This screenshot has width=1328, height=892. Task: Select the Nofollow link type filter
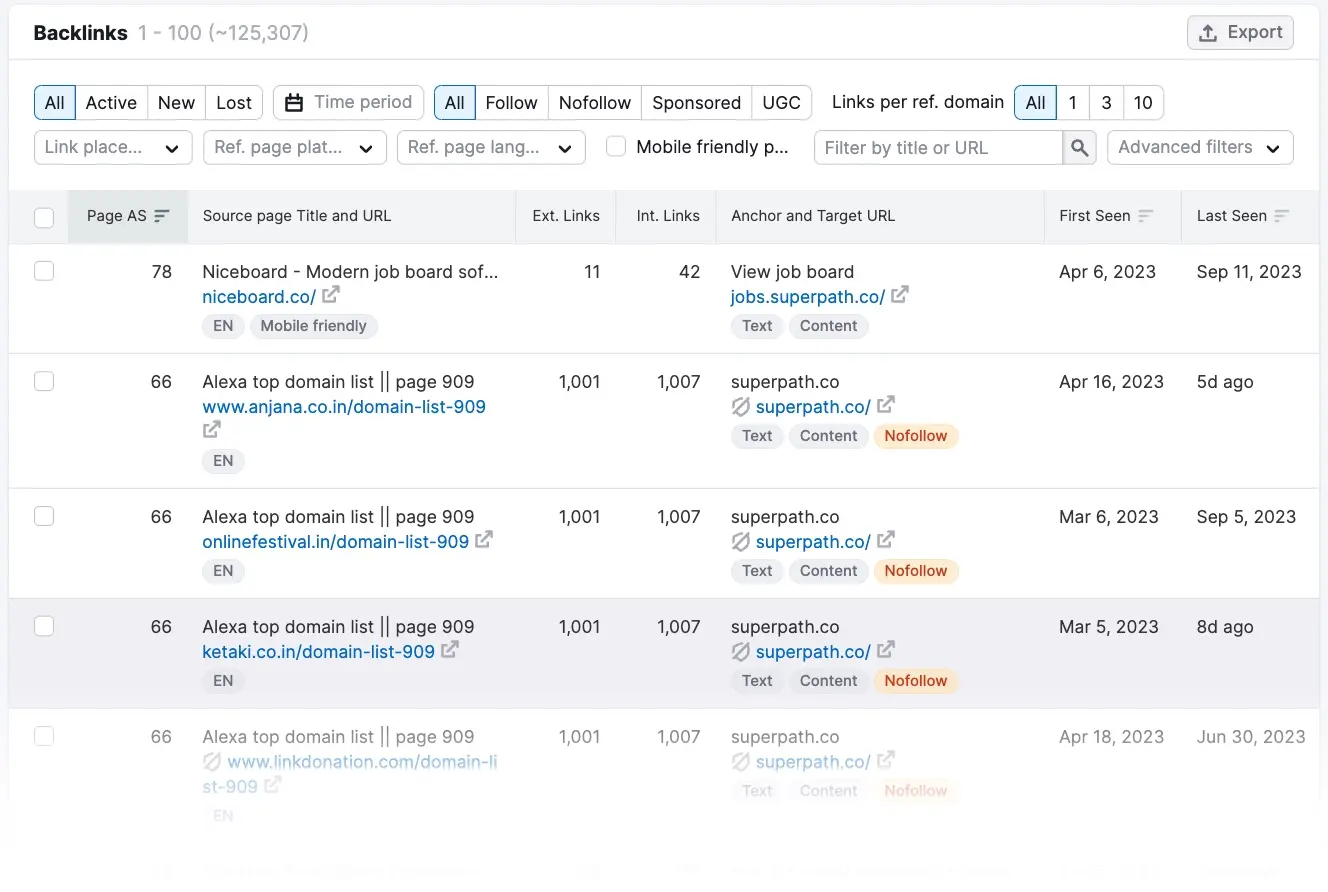(594, 102)
